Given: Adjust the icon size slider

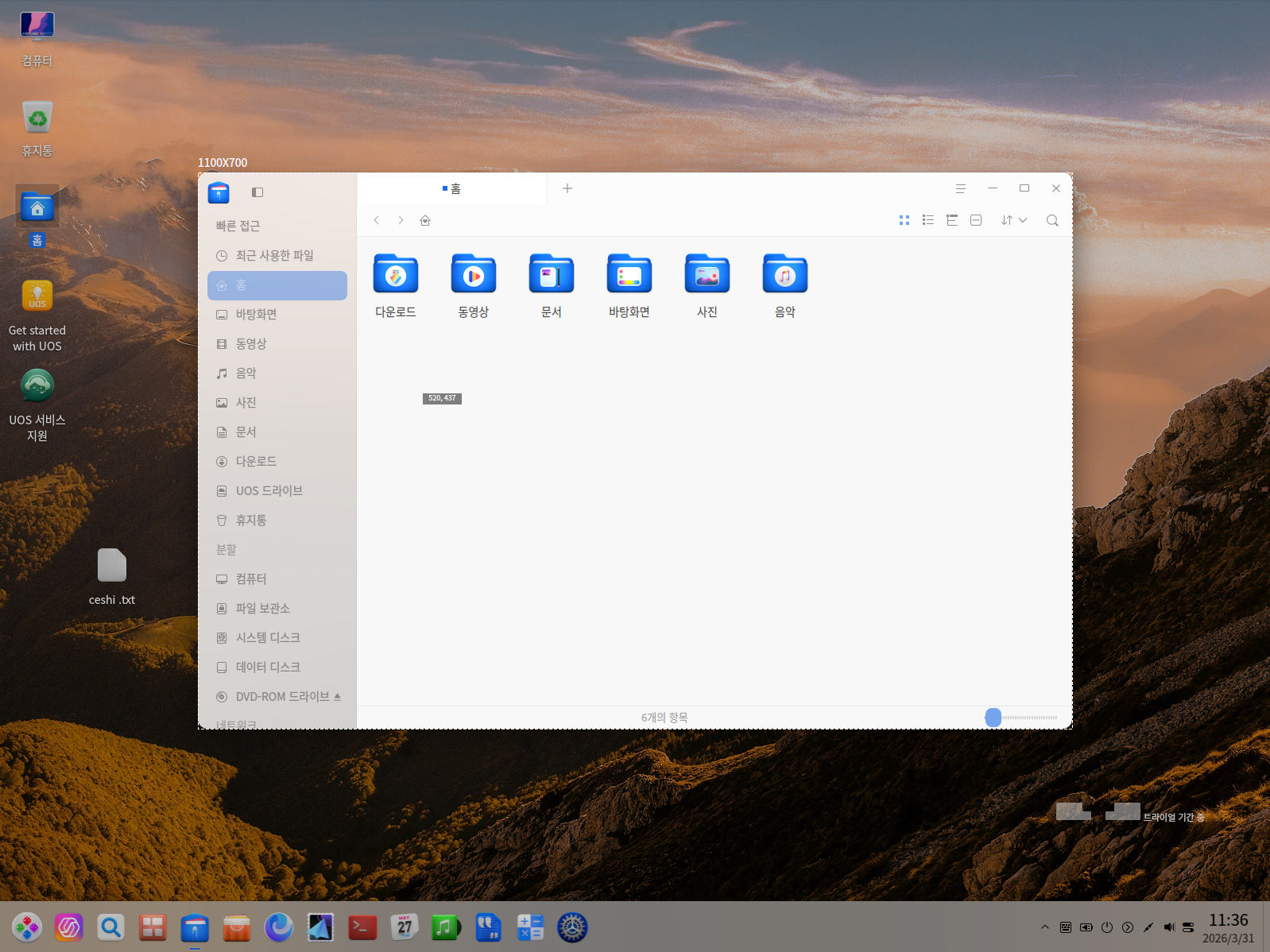Looking at the screenshot, I should tap(993, 718).
